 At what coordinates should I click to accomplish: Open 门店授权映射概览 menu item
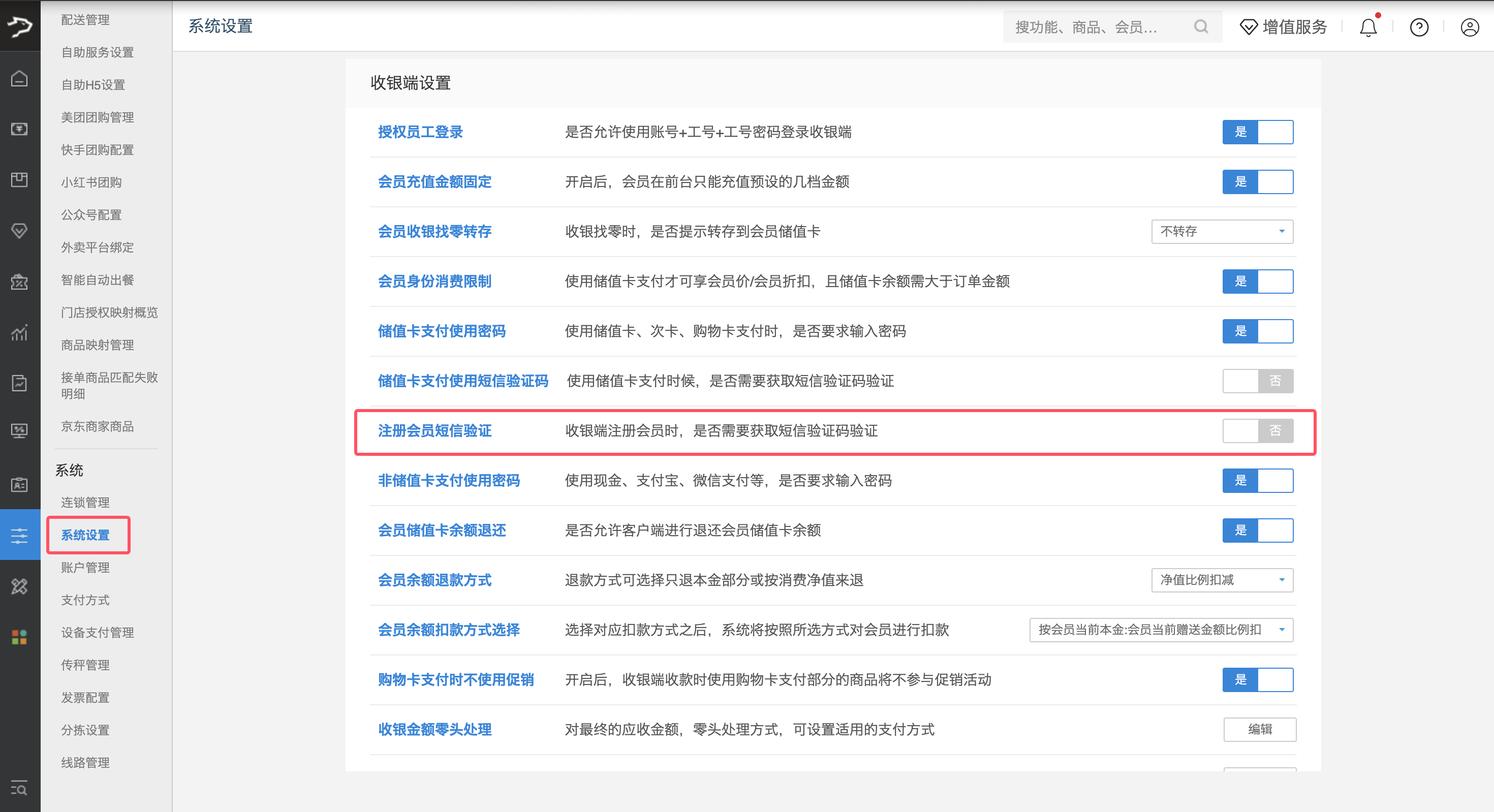pyautogui.click(x=110, y=312)
